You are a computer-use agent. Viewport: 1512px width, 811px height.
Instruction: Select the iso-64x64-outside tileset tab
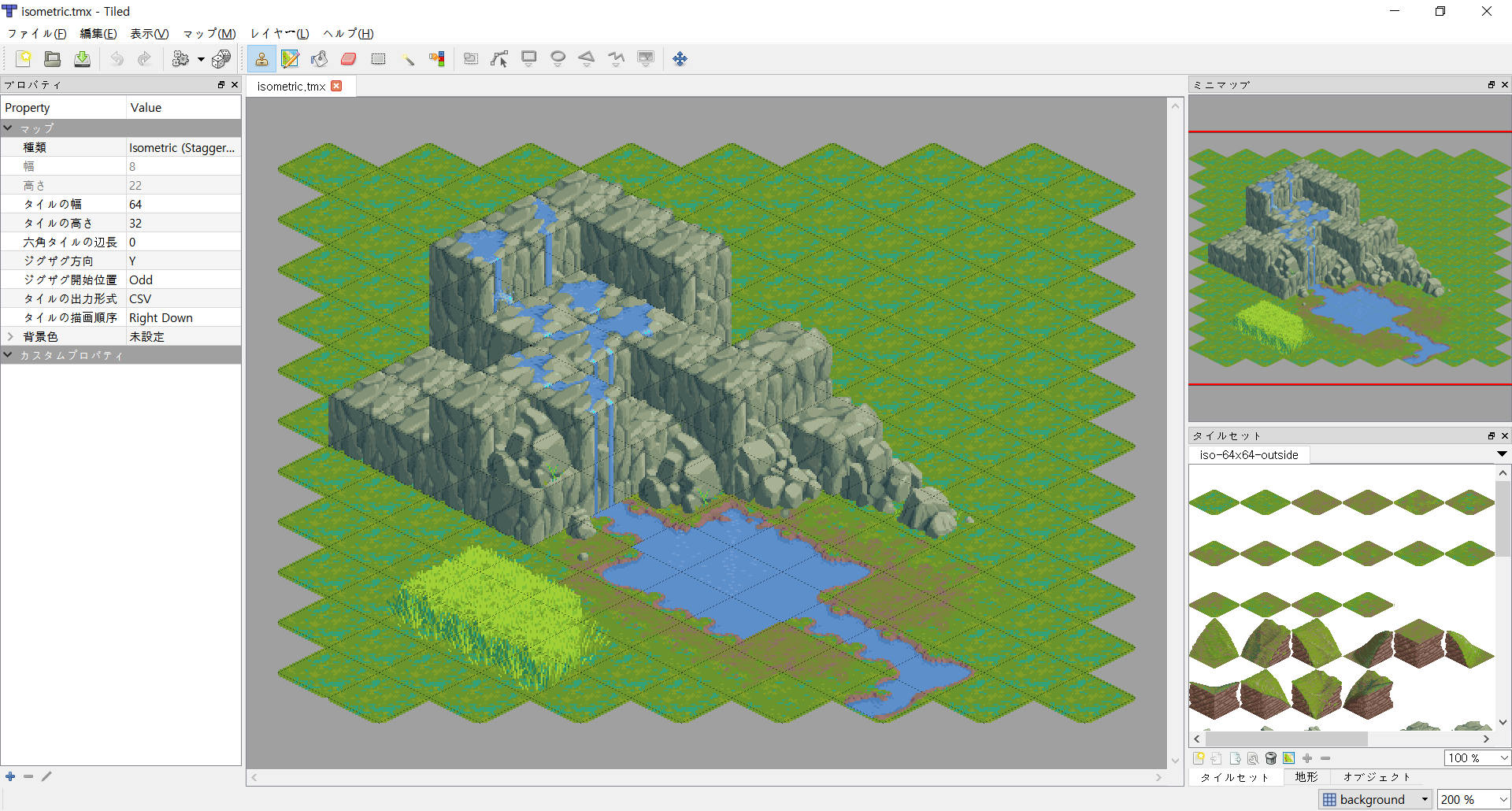[1249, 455]
